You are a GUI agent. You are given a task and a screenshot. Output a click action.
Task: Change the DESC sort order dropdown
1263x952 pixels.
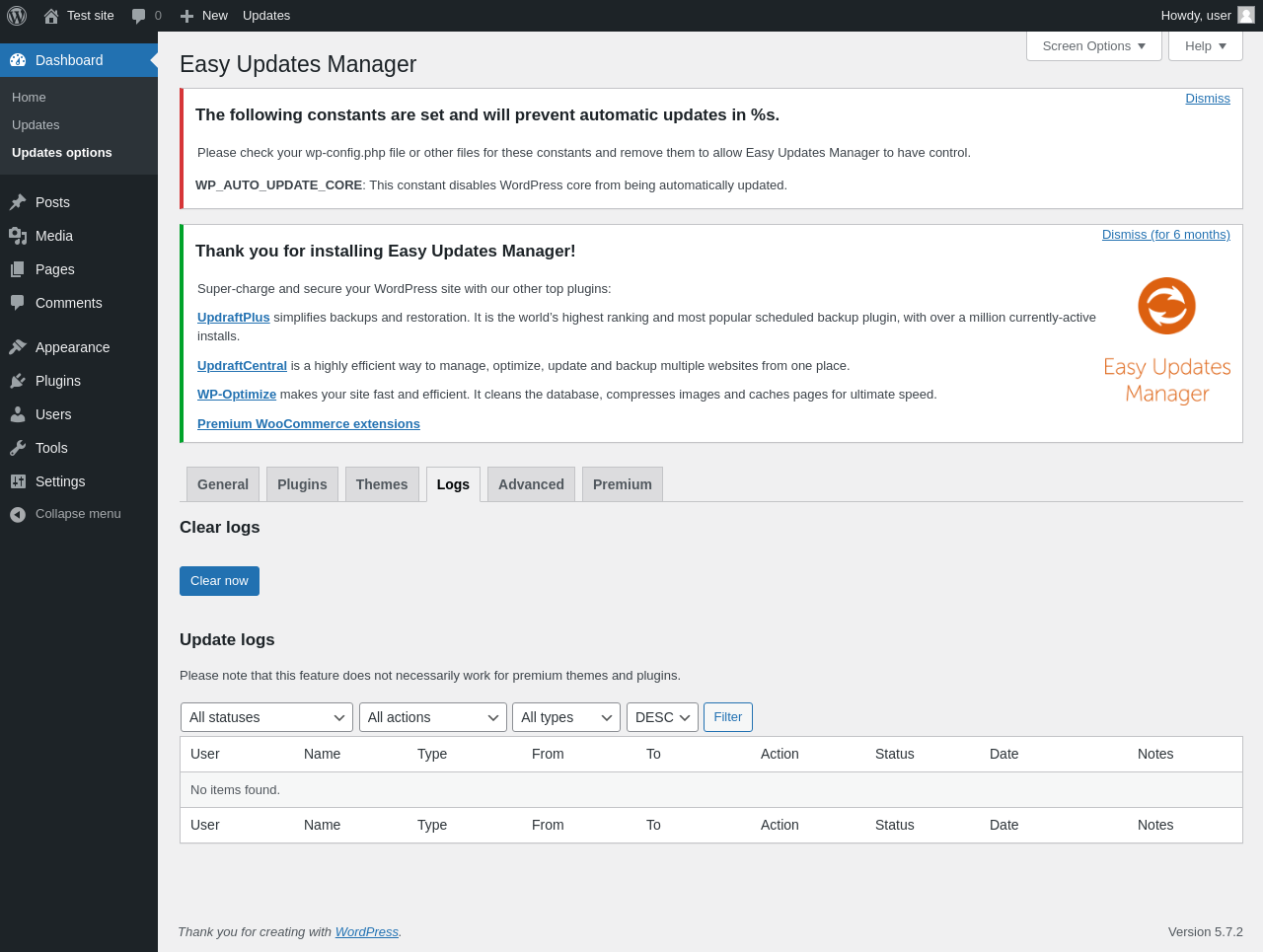coord(662,717)
